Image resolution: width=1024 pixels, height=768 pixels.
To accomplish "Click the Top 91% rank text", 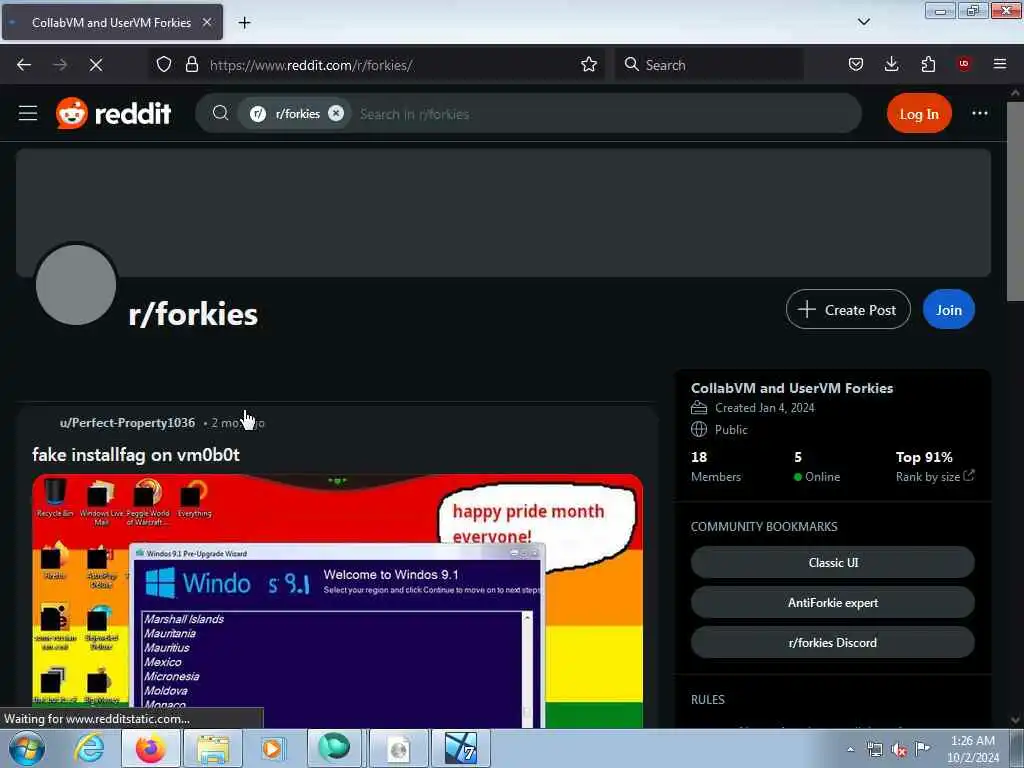I will (923, 457).
